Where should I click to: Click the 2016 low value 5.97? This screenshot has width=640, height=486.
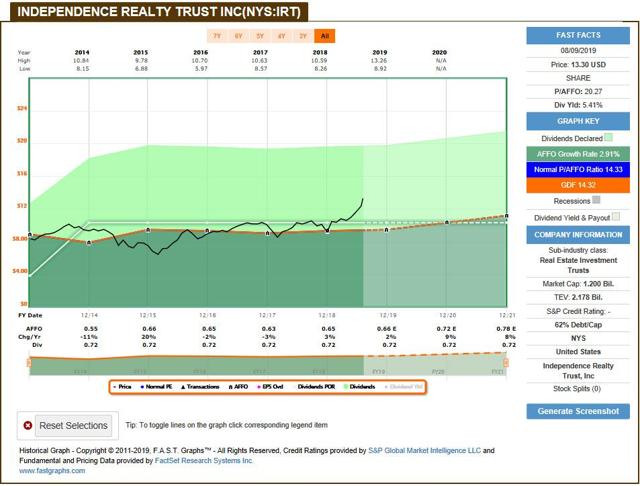click(x=201, y=69)
